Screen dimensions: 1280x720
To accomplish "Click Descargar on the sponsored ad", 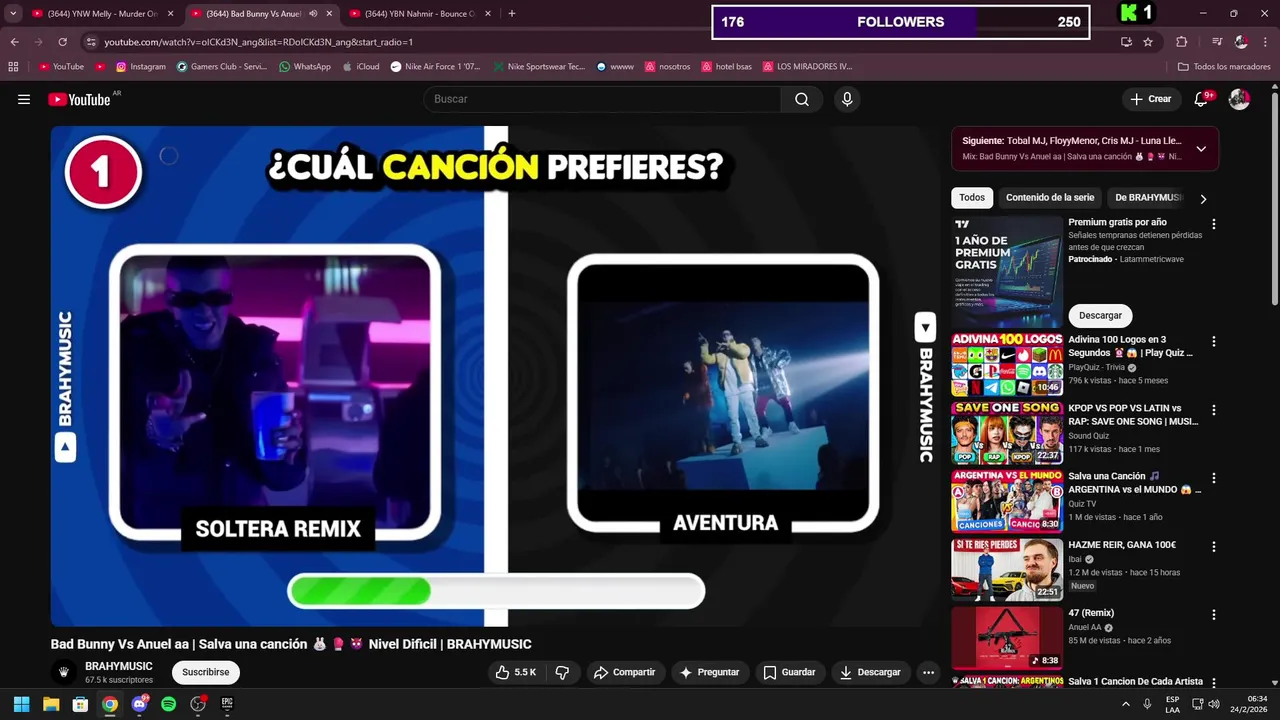I will point(1100,315).
